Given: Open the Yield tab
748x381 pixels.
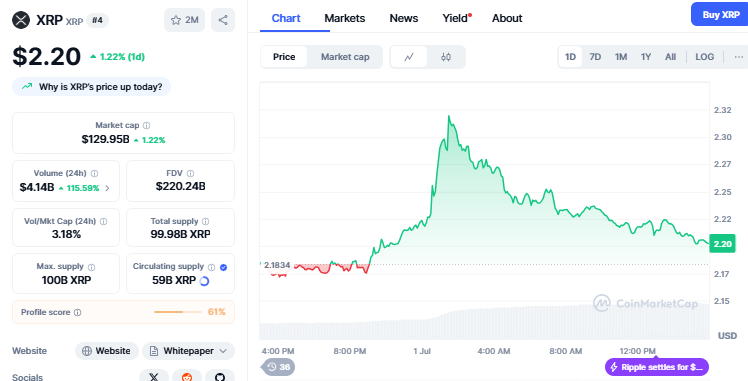Looking at the screenshot, I should pos(456,19).
